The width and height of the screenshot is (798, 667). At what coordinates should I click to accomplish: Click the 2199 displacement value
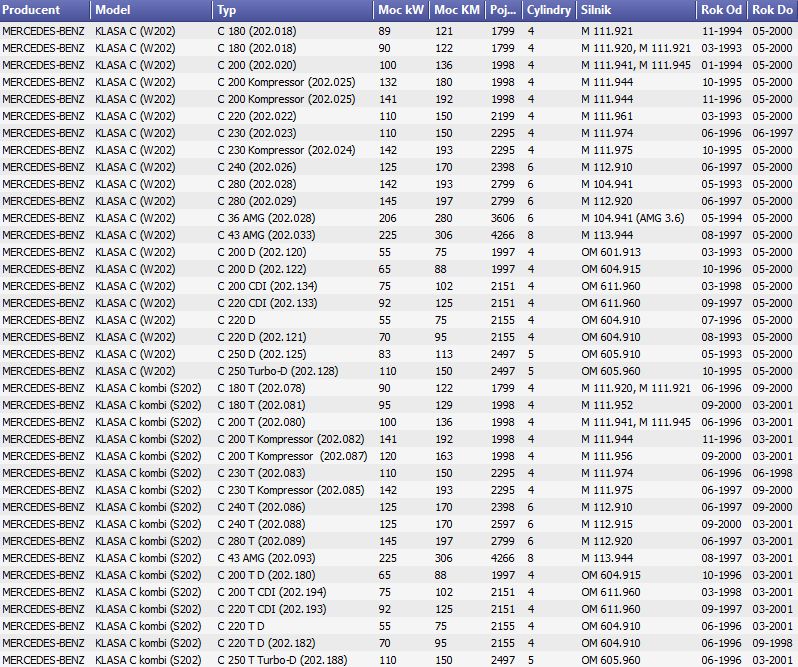[x=502, y=116]
